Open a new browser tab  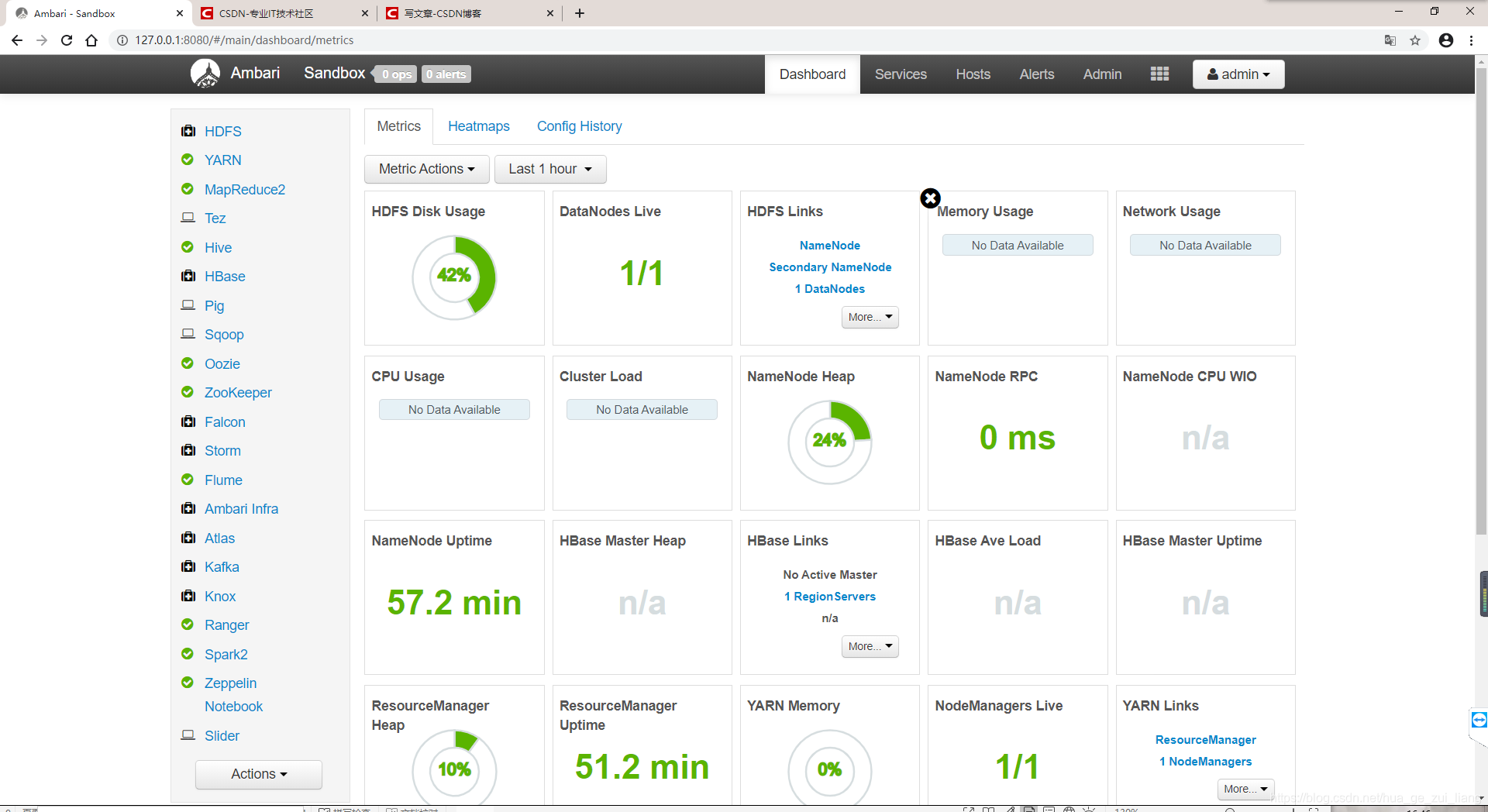coord(580,13)
